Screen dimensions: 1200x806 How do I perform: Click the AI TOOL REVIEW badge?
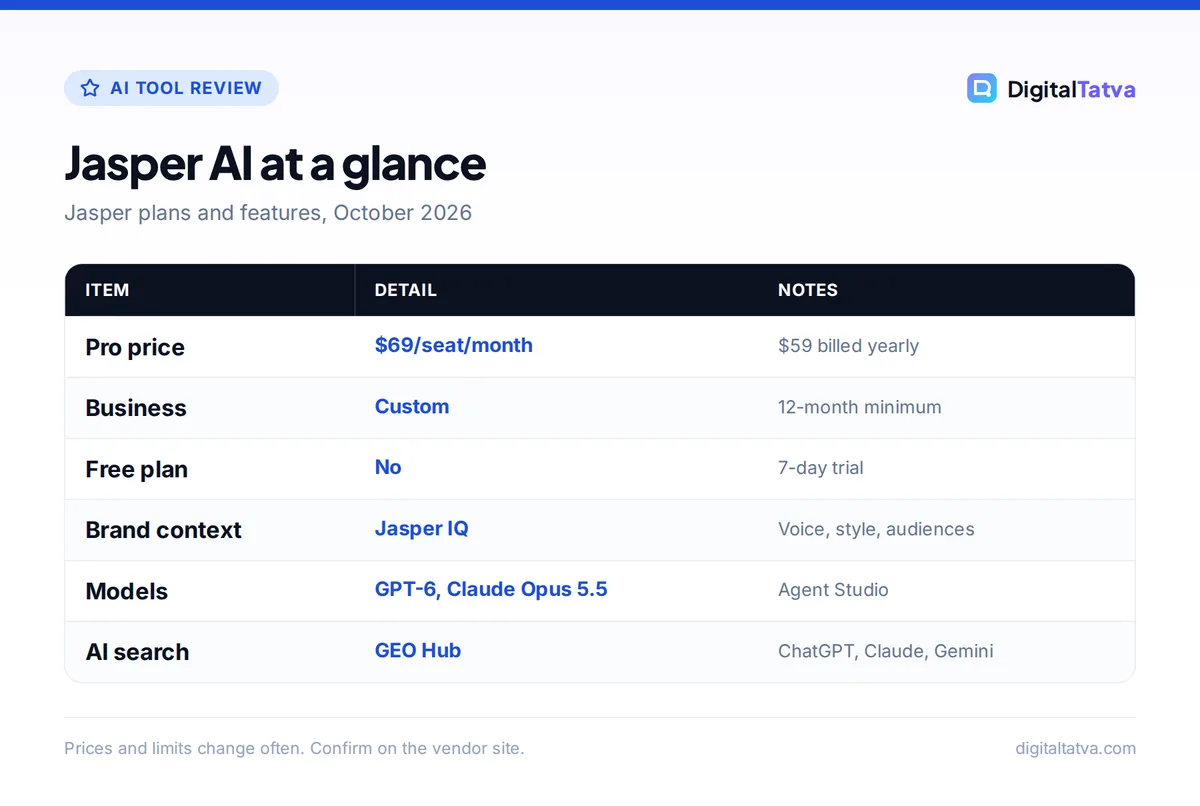(171, 88)
